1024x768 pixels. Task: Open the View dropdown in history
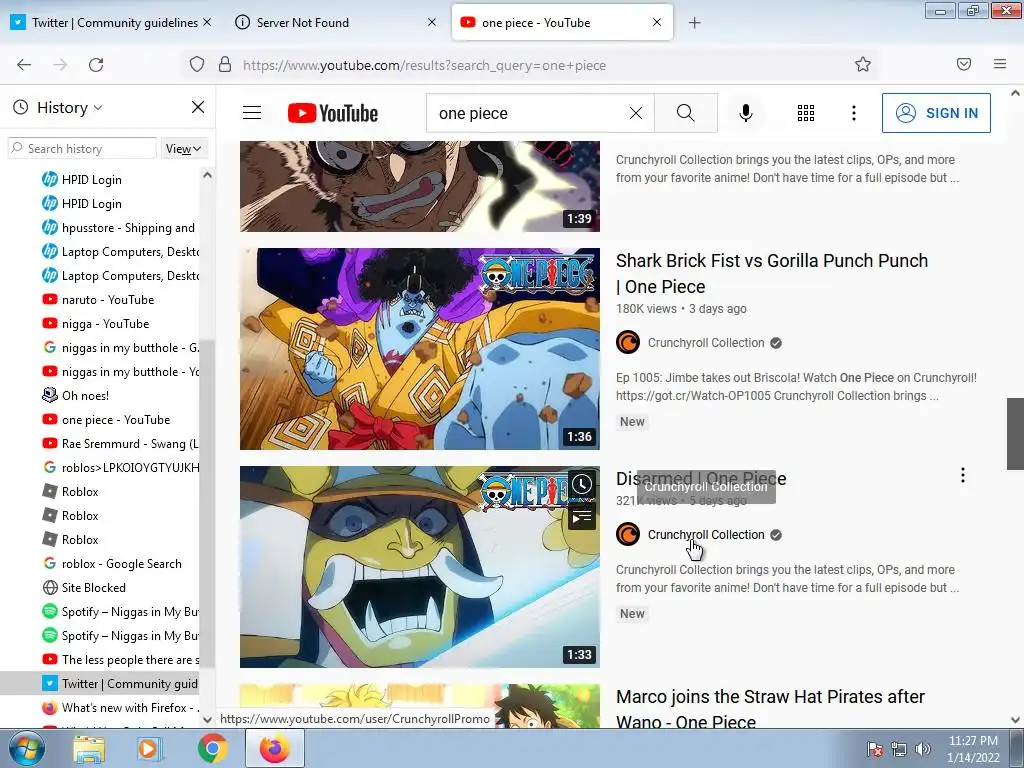[x=184, y=149]
